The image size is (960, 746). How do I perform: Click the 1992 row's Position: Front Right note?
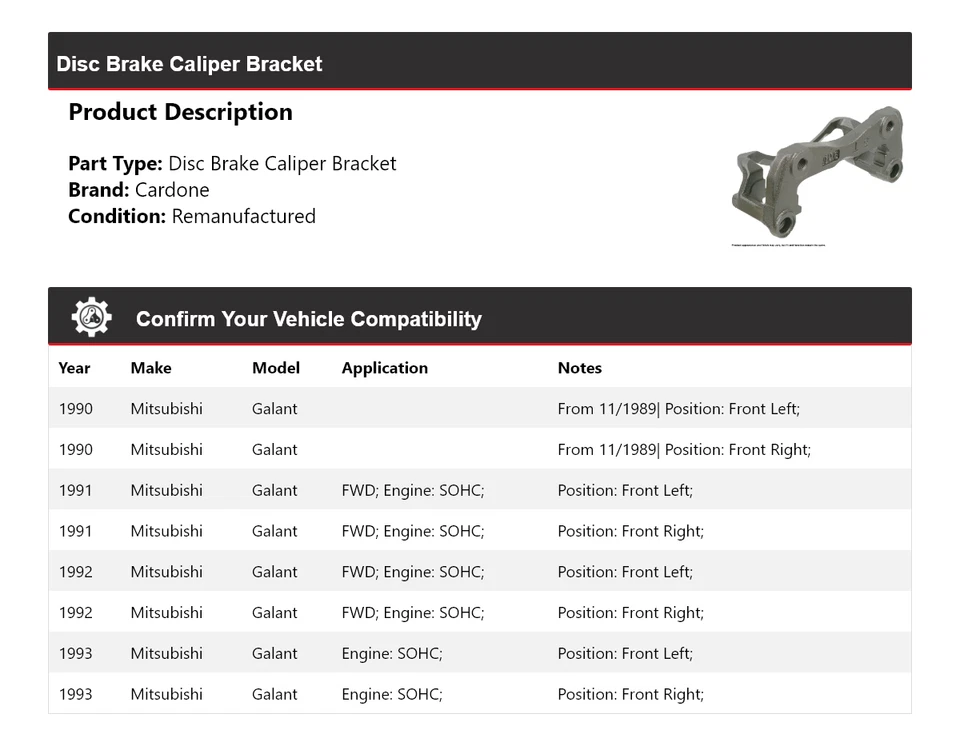coord(631,613)
